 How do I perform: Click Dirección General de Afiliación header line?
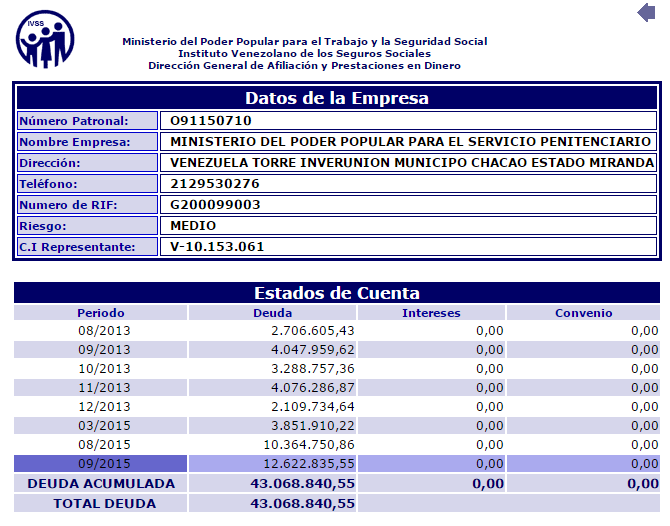point(304,65)
